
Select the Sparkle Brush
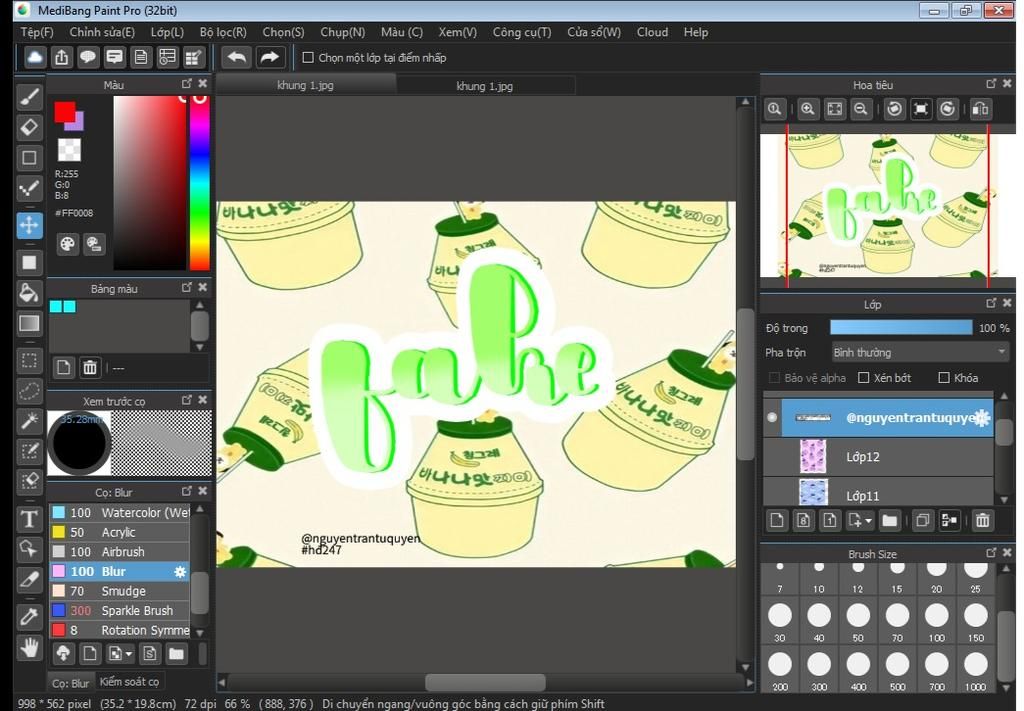pyautogui.click(x=120, y=610)
